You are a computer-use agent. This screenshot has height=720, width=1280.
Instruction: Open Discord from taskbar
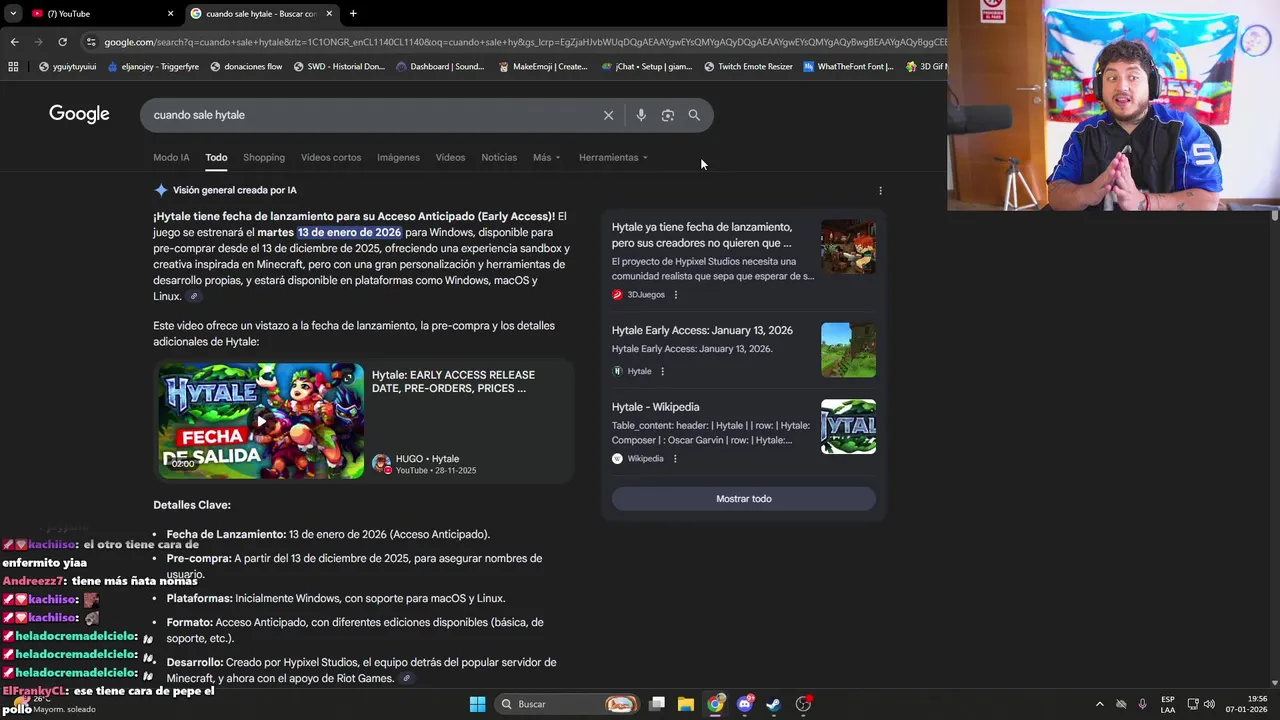[x=745, y=704]
